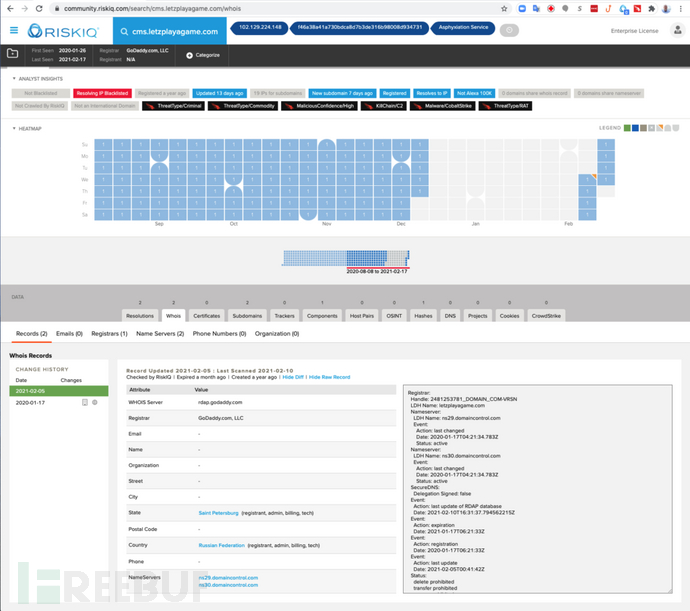Open ns30.domaincontrol.com link

tap(228, 585)
